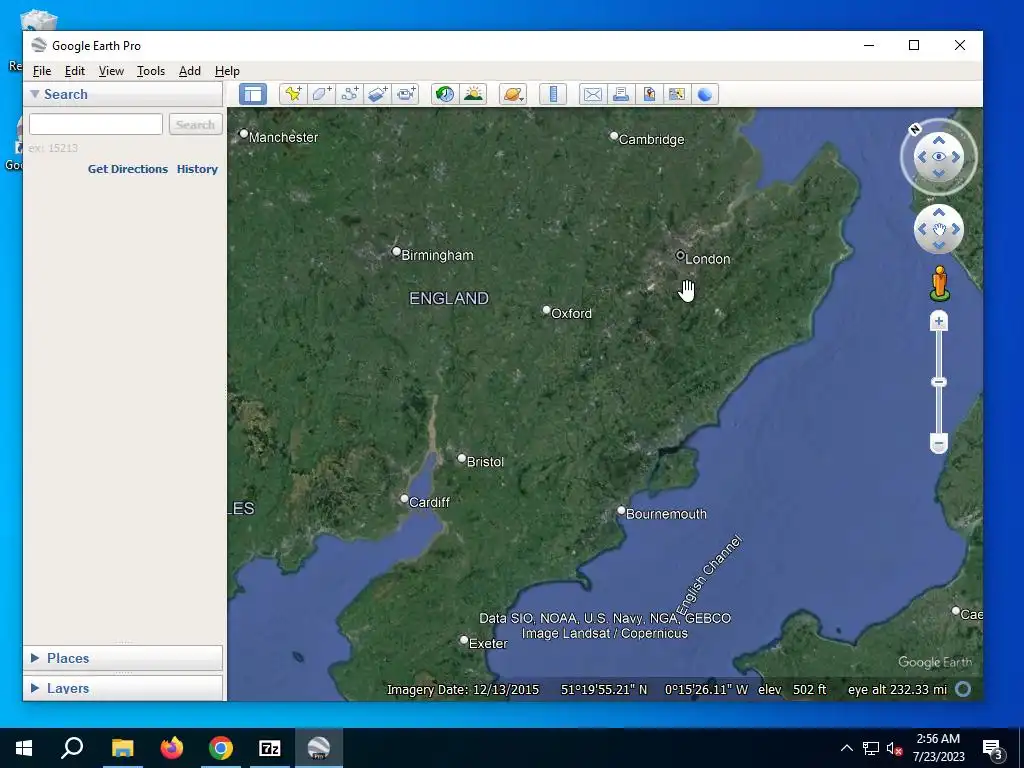Zoom in with plus button
This screenshot has height=768, width=1024.
coord(938,321)
